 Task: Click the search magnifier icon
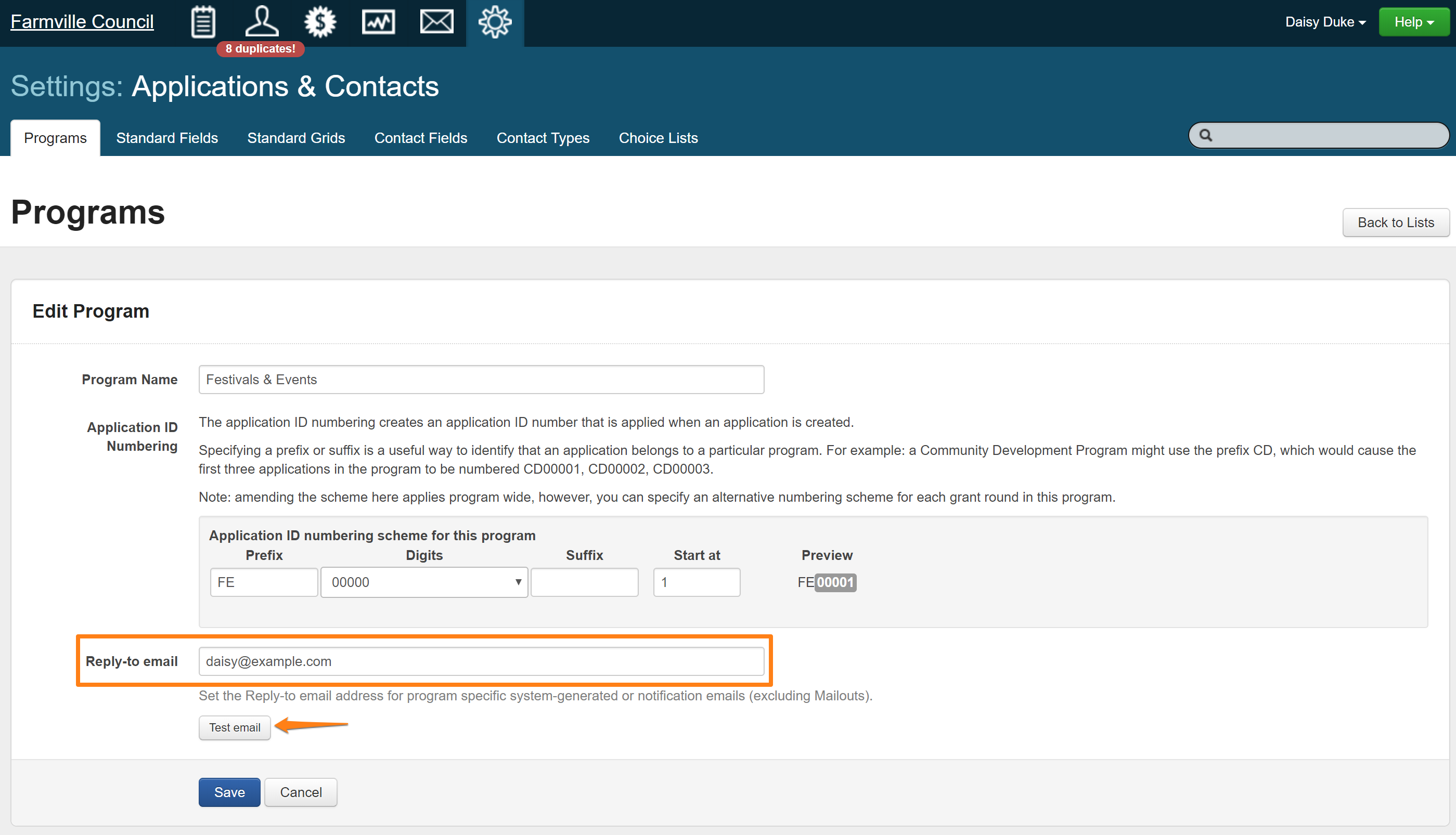[1205, 135]
